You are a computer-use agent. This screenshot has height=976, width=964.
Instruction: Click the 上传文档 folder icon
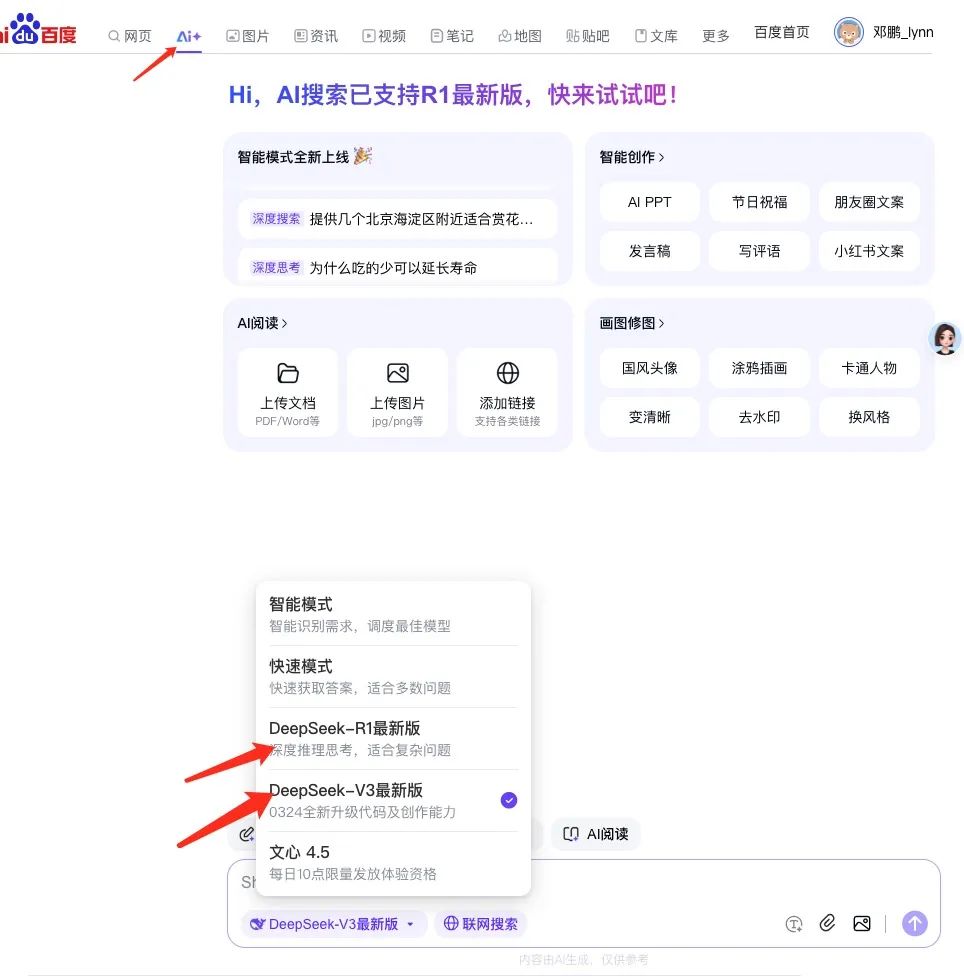point(288,373)
